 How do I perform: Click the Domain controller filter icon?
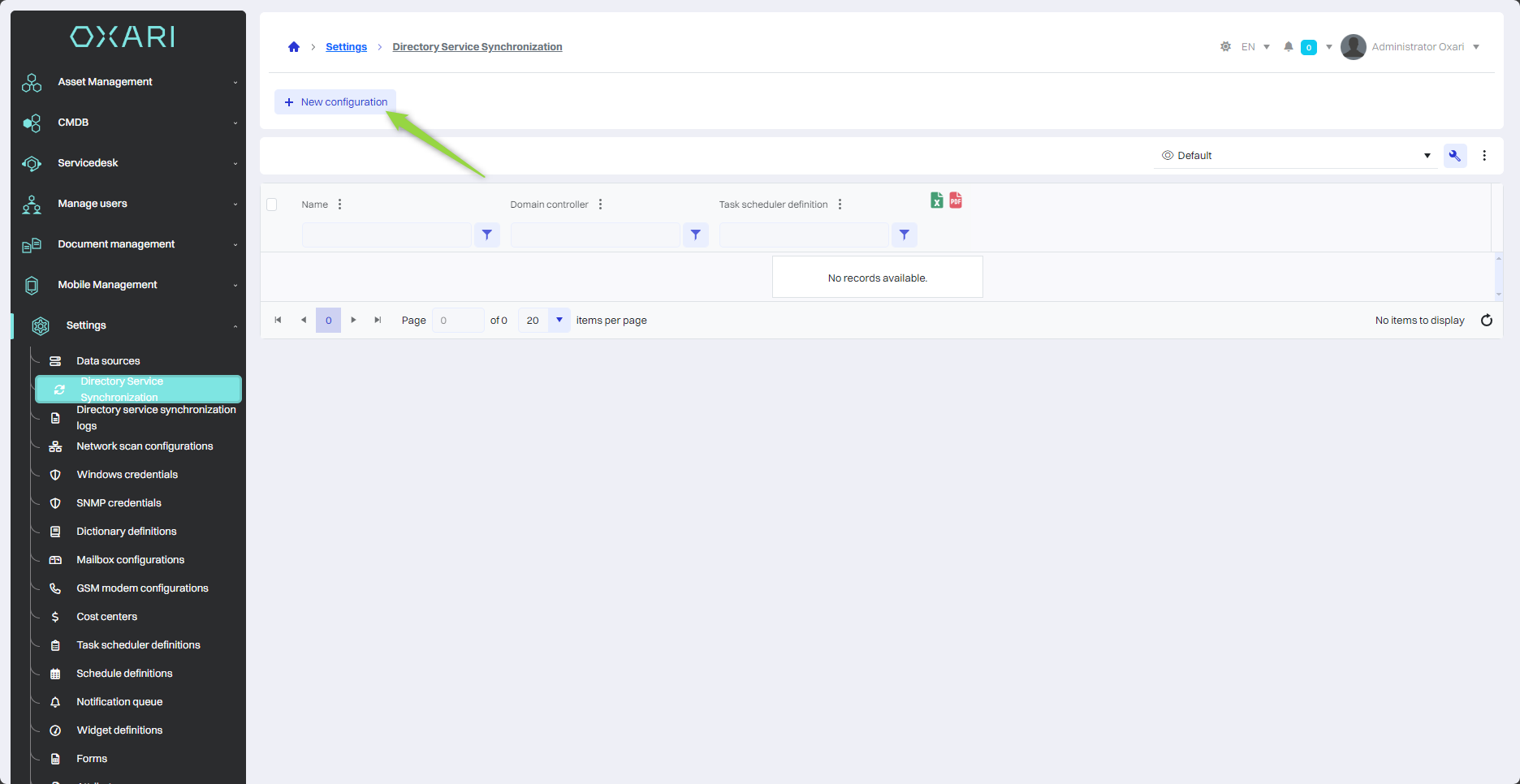(x=695, y=235)
